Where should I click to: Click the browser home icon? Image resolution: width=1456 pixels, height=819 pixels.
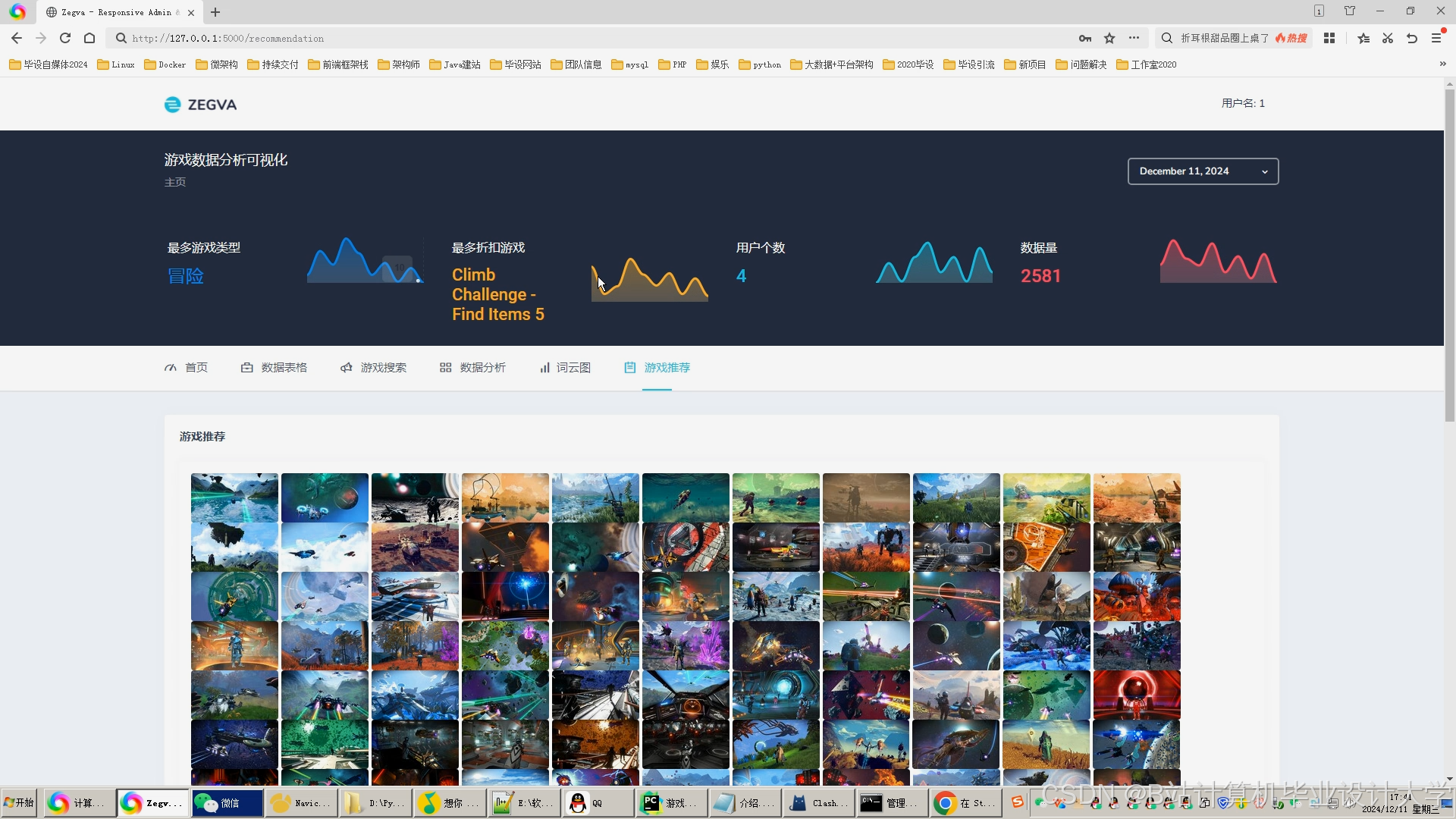coord(89,38)
